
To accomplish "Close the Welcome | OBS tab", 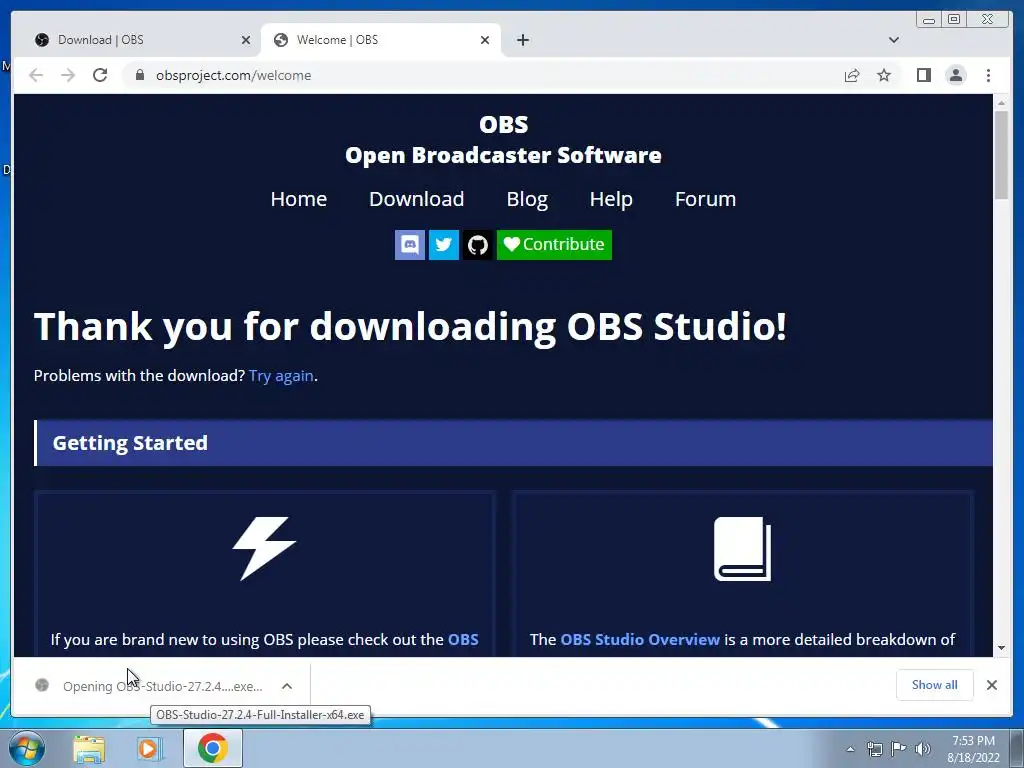I will coord(485,40).
